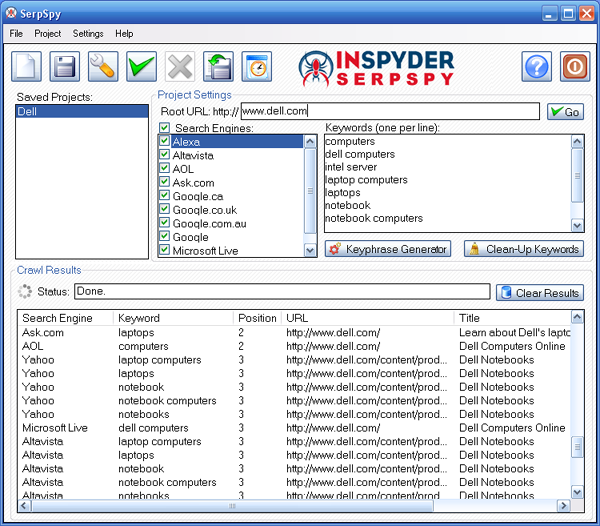Click the results horizontal scroll right arrow
The width and height of the screenshot is (600, 526).
tap(563, 506)
